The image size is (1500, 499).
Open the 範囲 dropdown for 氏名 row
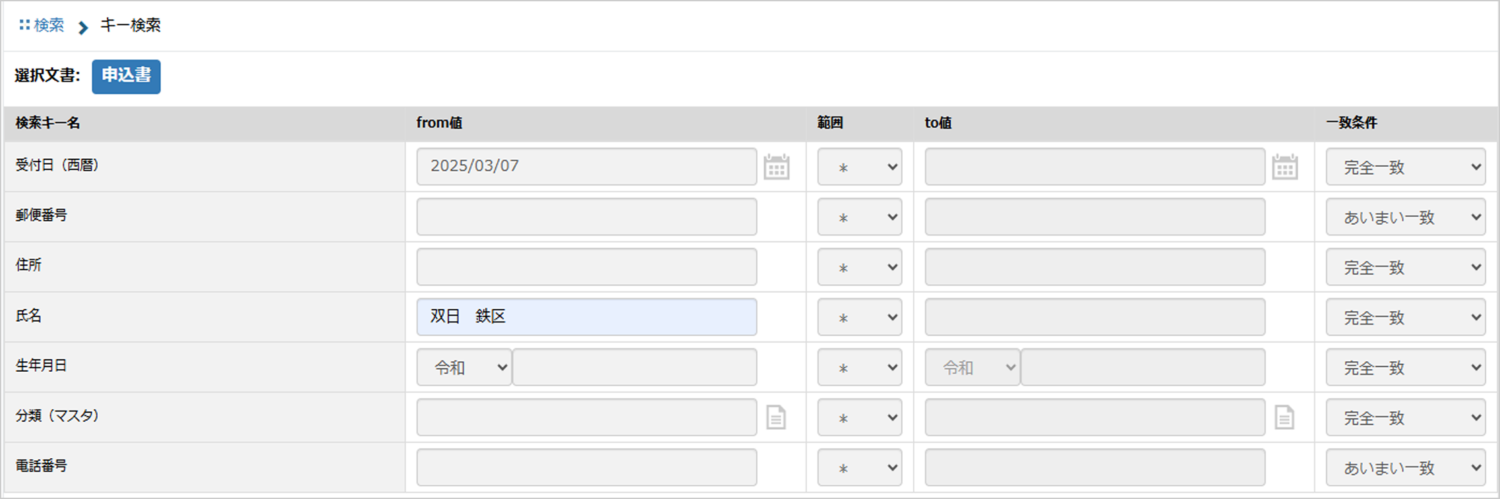click(x=859, y=317)
